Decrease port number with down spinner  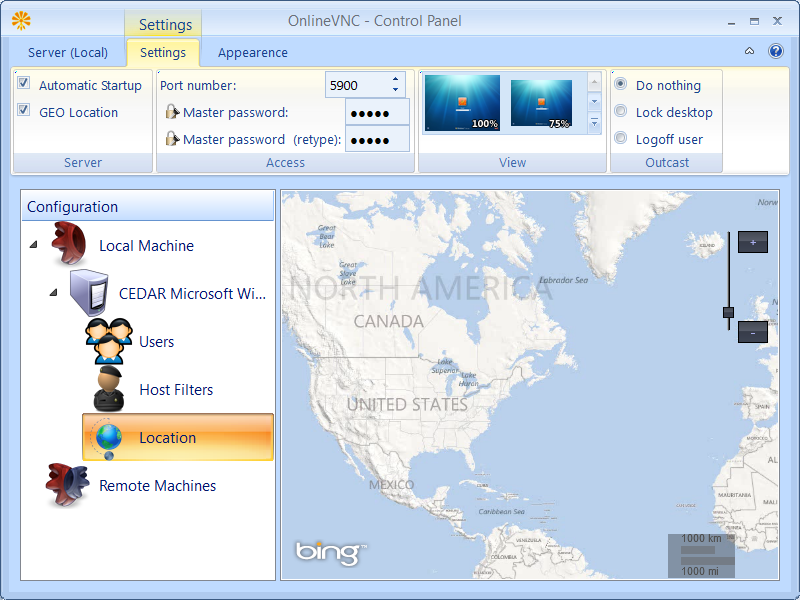coord(395,90)
